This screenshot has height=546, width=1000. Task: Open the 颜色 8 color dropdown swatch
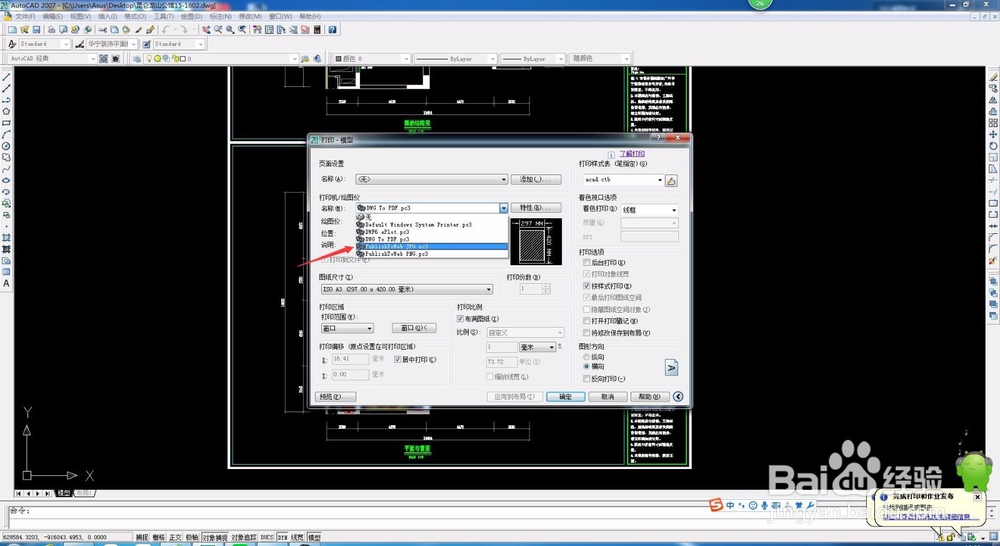tap(372, 59)
